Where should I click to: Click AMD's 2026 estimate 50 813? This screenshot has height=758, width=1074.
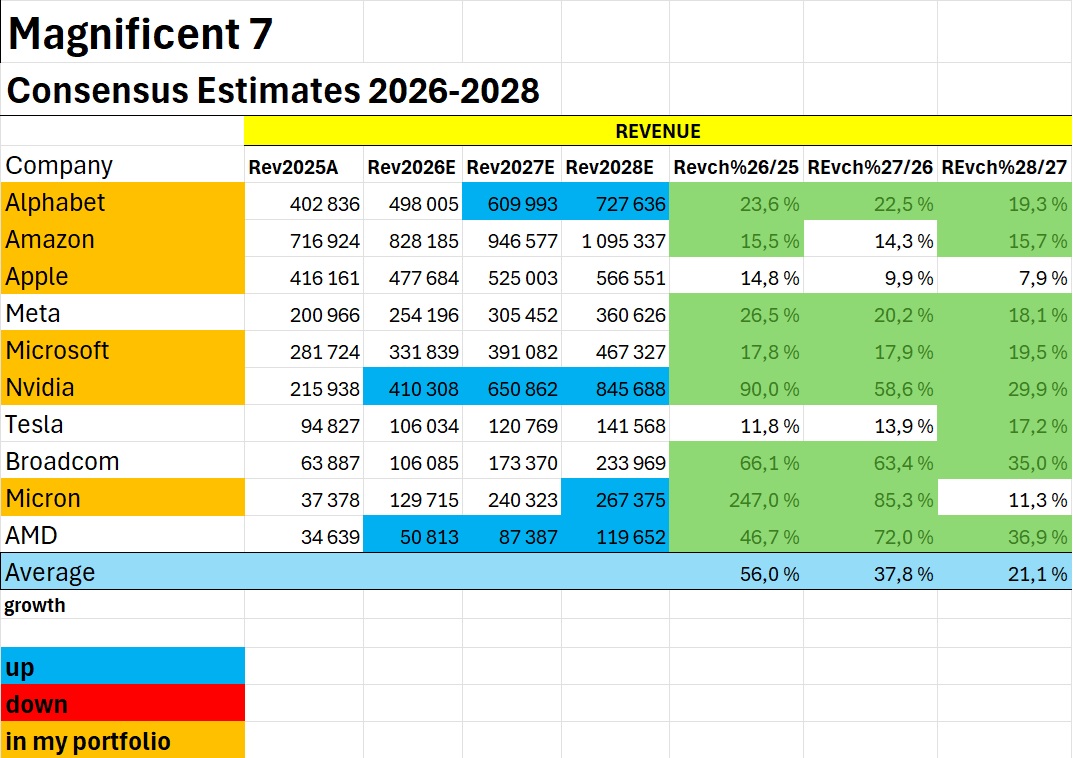click(412, 535)
